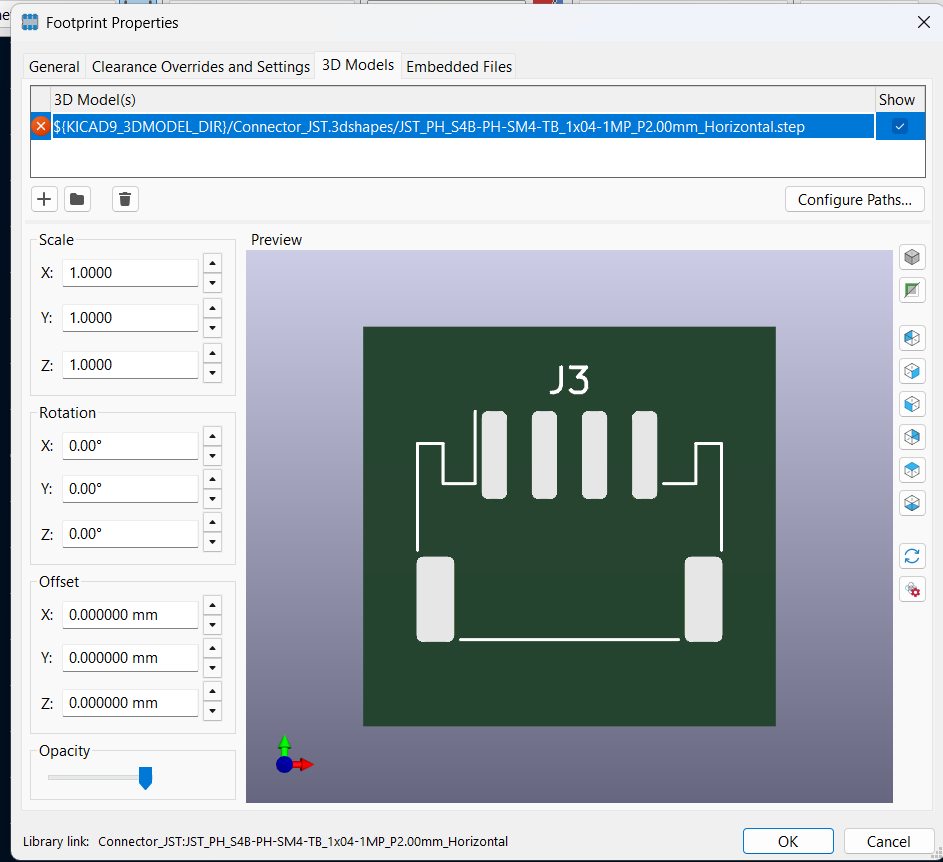Viewport: 943px width, 862px height.
Task: Switch preview to bottom view cube icon
Action: pos(911,502)
